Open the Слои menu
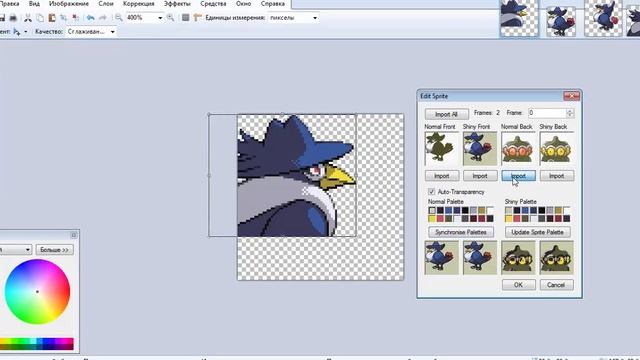This screenshot has width=640, height=360. [x=106, y=4]
